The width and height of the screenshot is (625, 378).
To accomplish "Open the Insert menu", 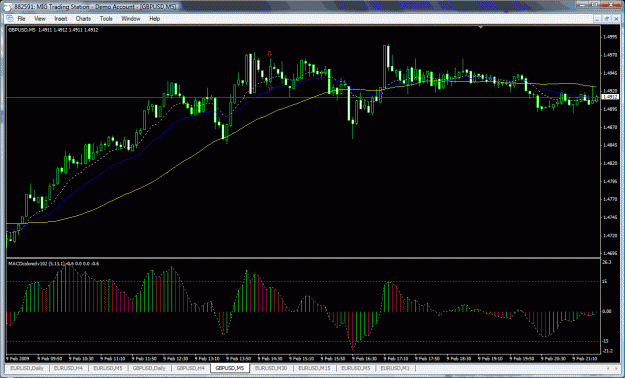I will pyautogui.click(x=61, y=19).
